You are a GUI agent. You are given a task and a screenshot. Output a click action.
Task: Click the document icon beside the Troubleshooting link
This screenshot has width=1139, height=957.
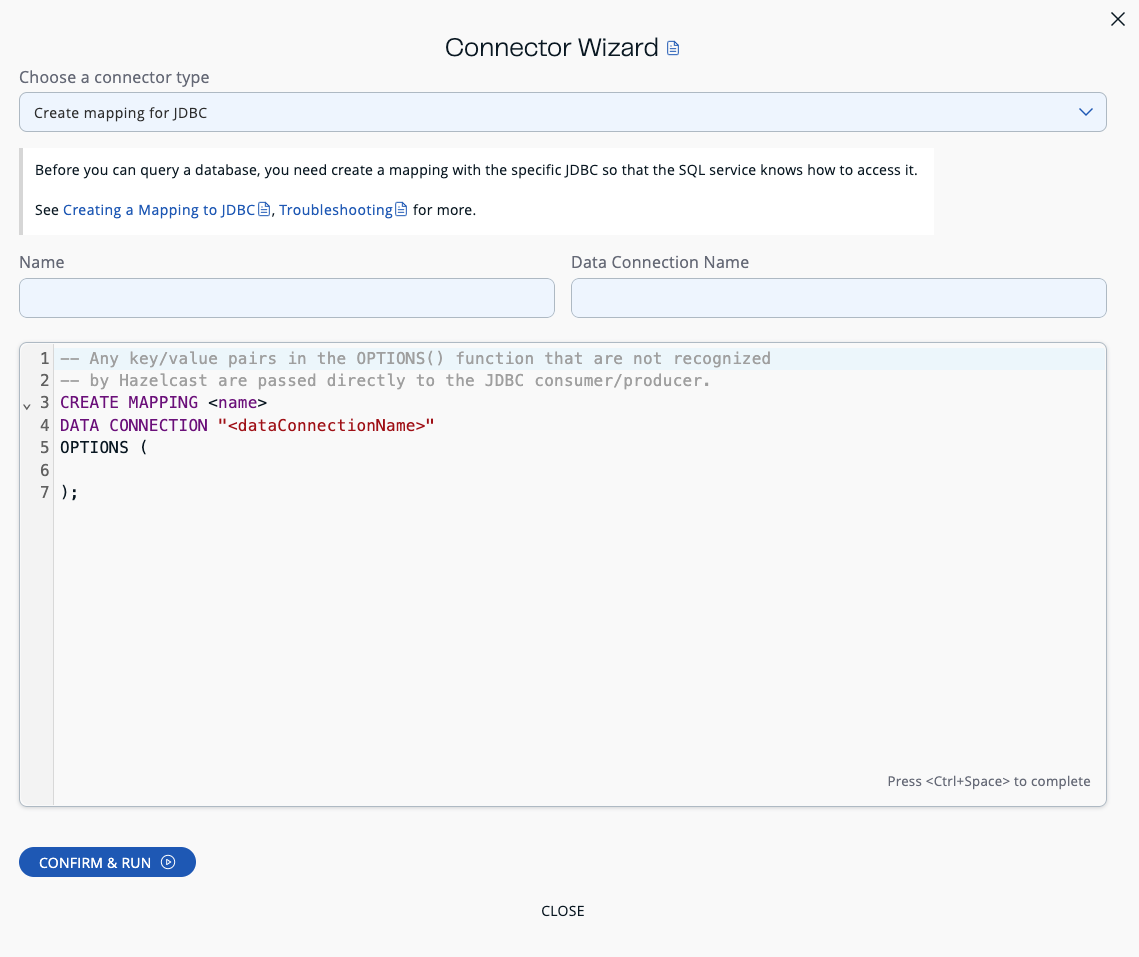coord(401,209)
